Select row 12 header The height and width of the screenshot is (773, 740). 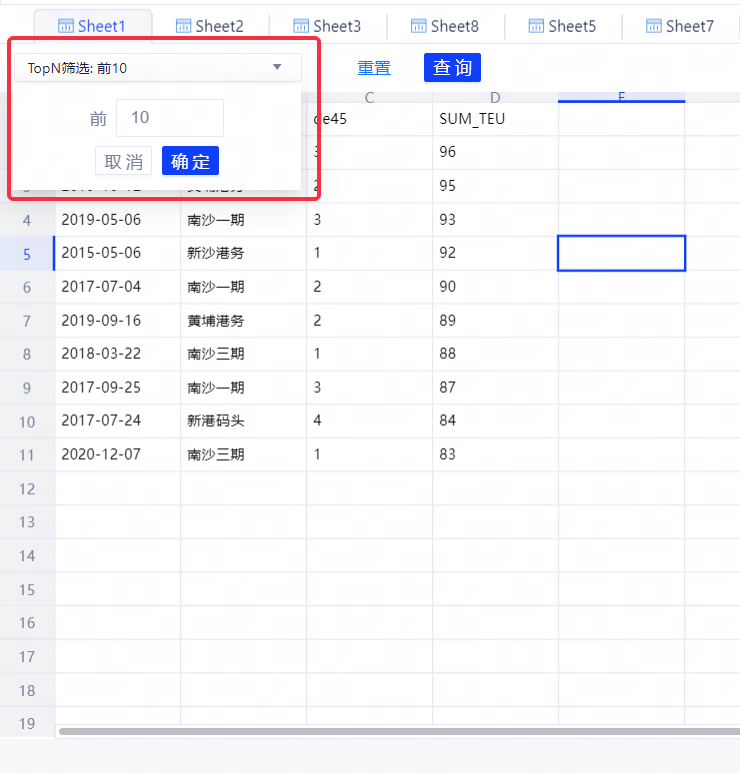coord(27,489)
